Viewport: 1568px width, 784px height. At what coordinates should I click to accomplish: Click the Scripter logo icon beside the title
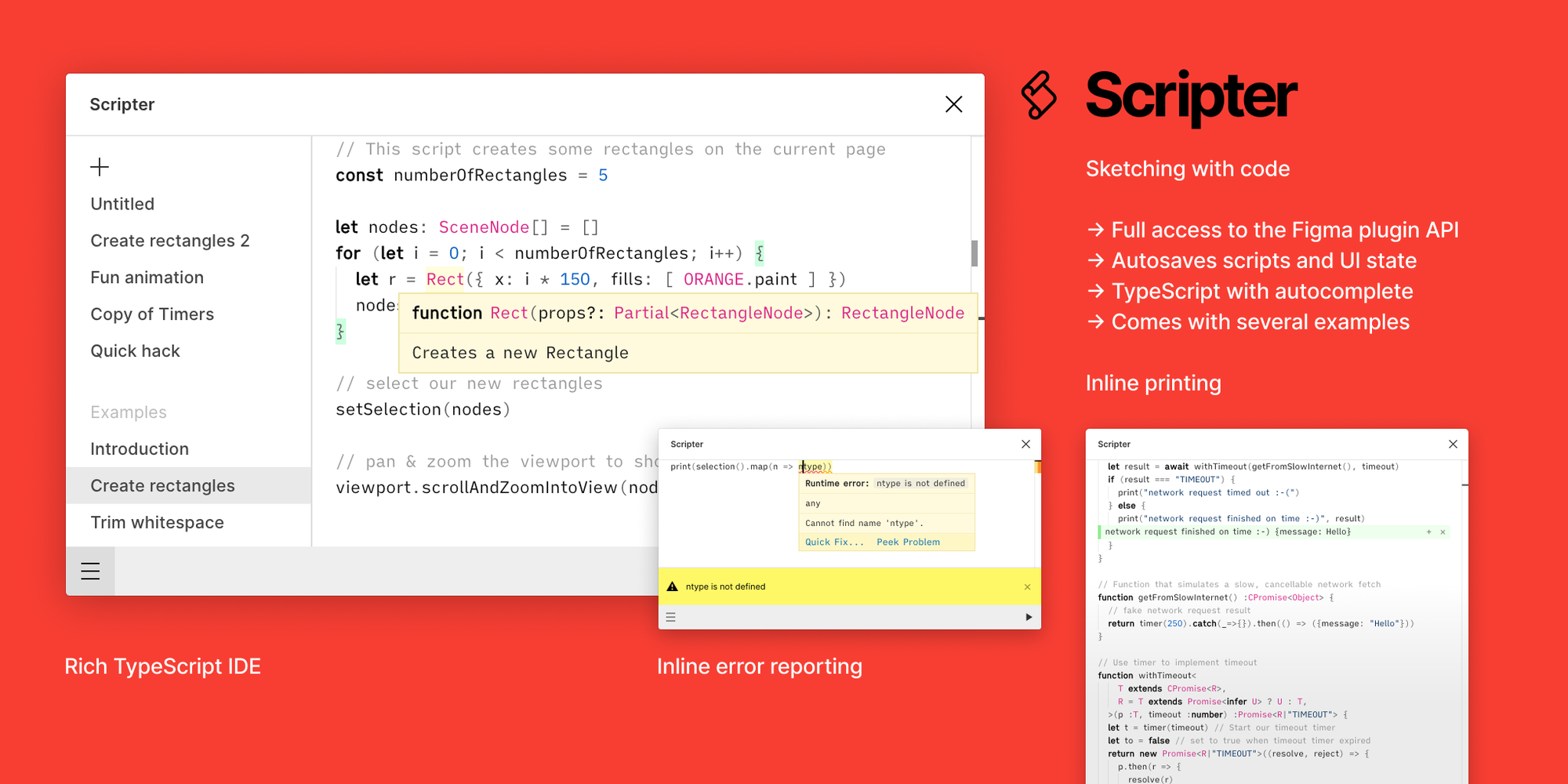click(x=1039, y=96)
